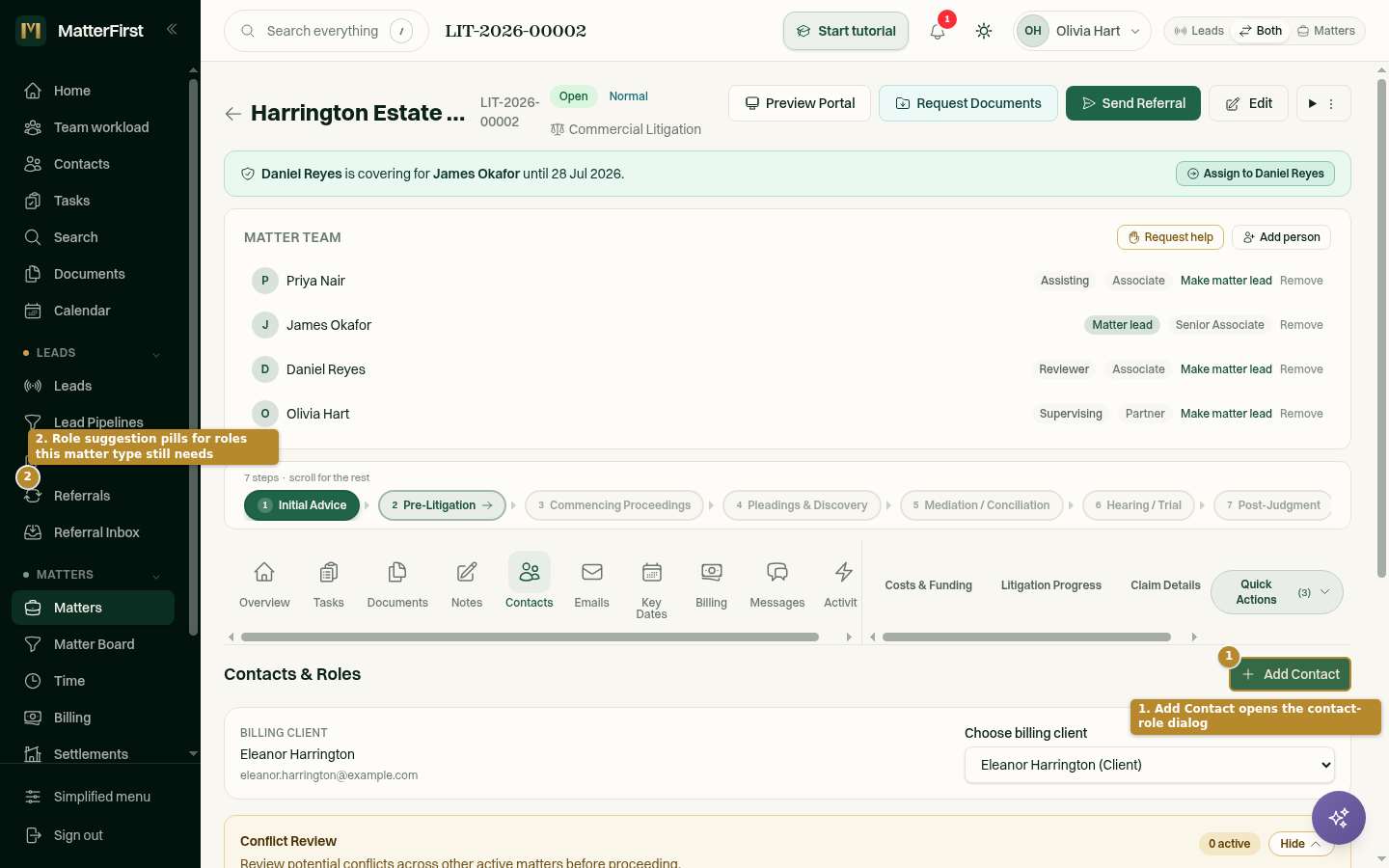Click the play icon next to Edit

click(1313, 103)
